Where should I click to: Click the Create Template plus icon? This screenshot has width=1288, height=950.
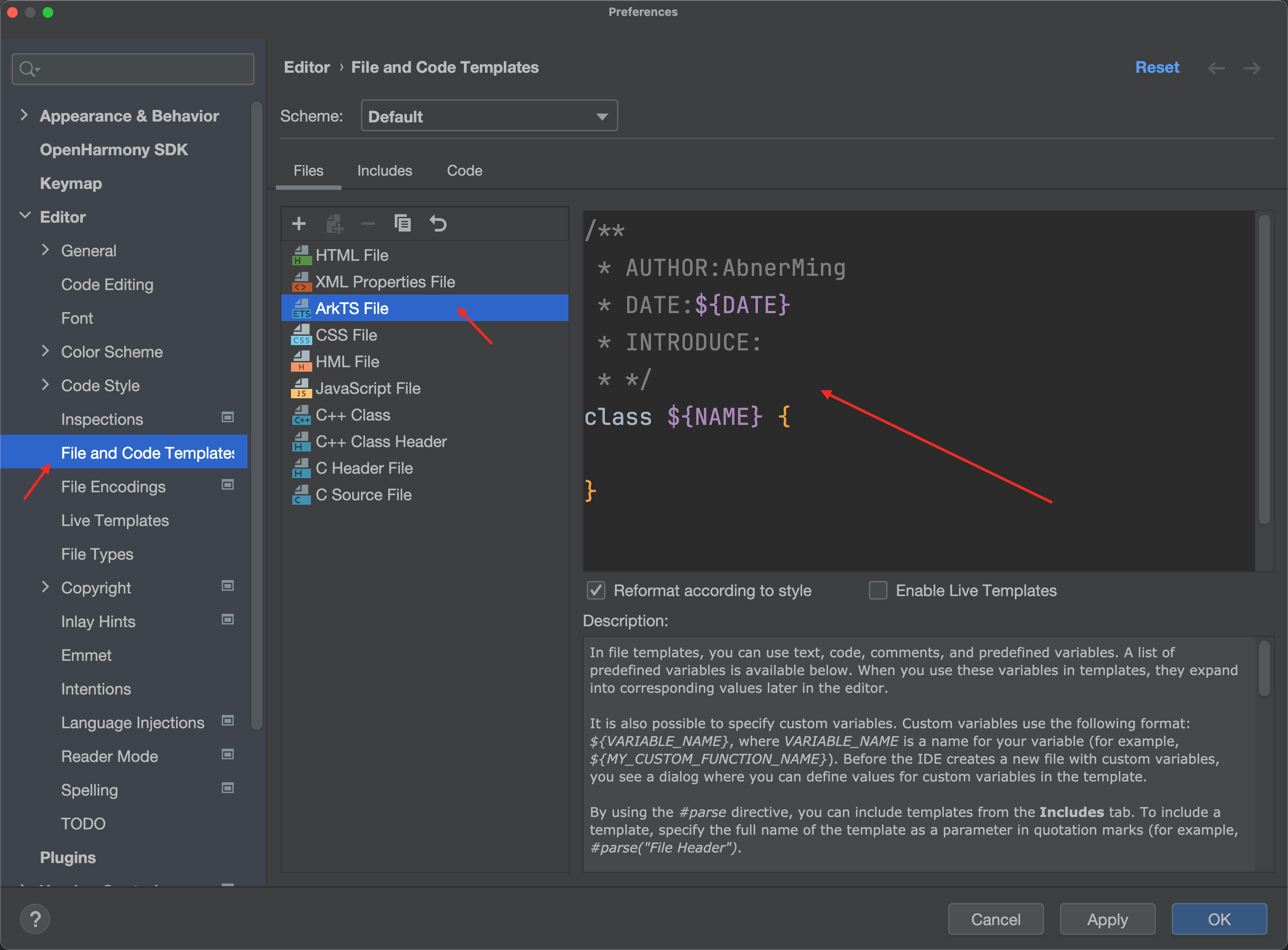[x=298, y=224]
